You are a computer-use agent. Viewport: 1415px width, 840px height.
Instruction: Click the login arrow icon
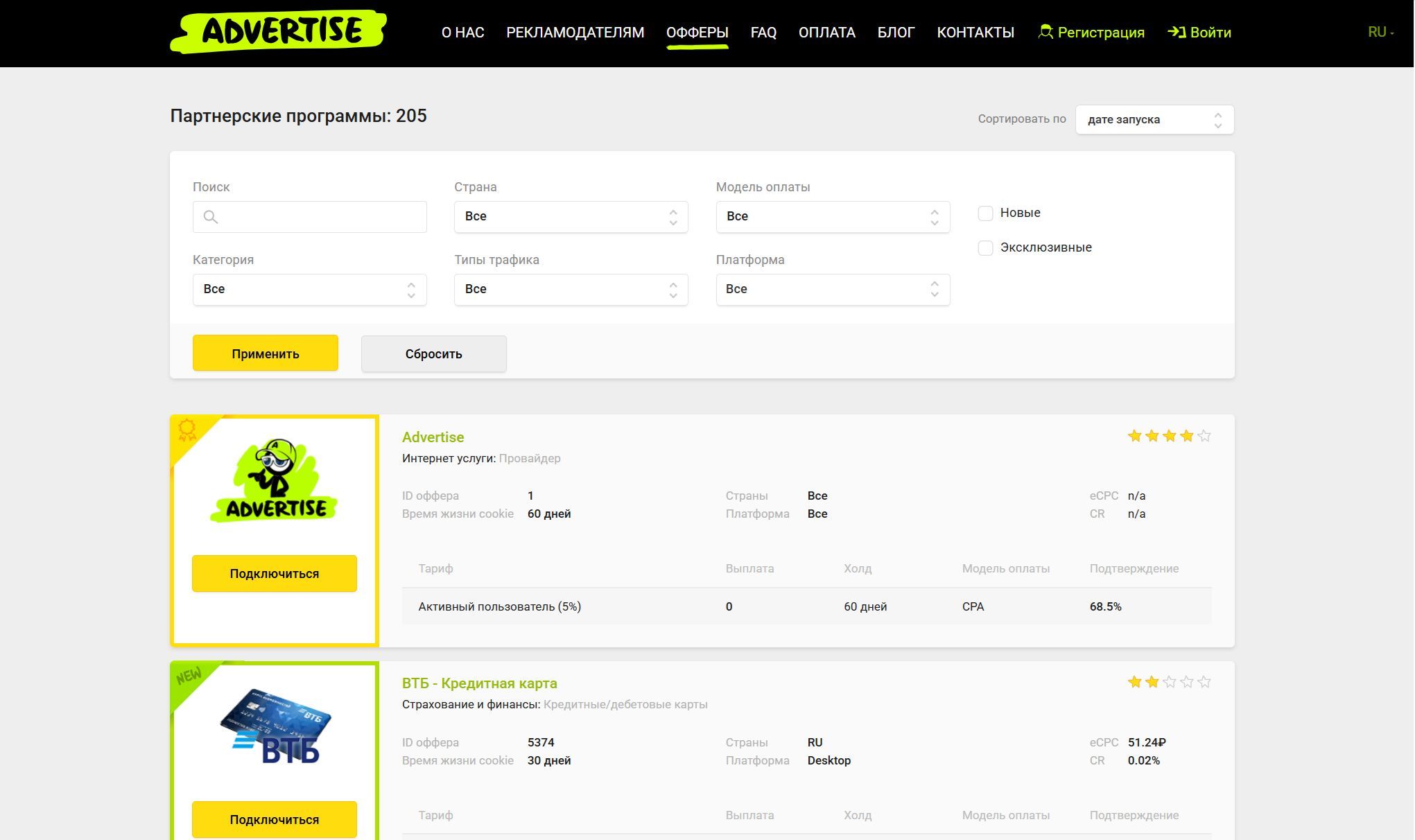pyautogui.click(x=1177, y=32)
